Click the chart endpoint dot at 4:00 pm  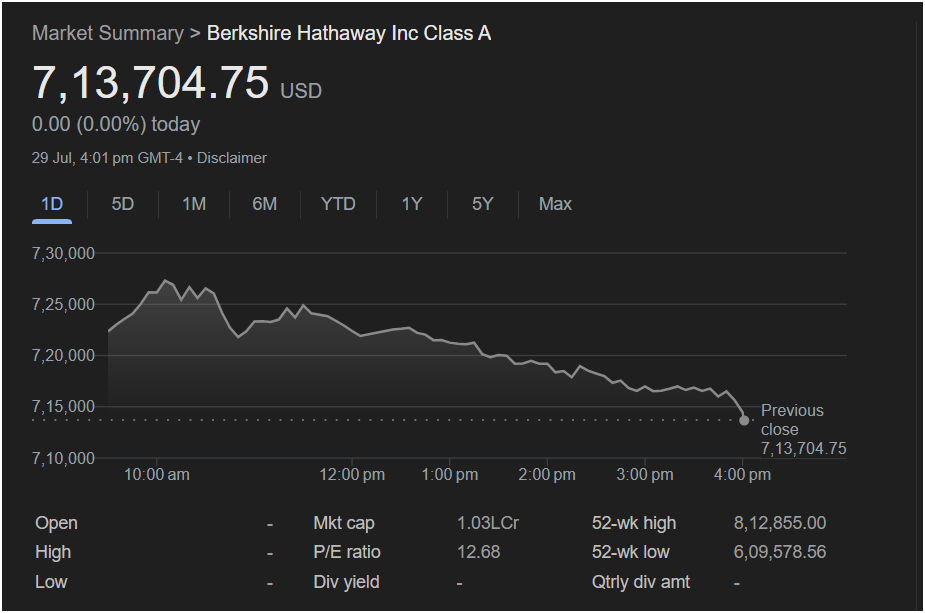pyautogui.click(x=744, y=420)
